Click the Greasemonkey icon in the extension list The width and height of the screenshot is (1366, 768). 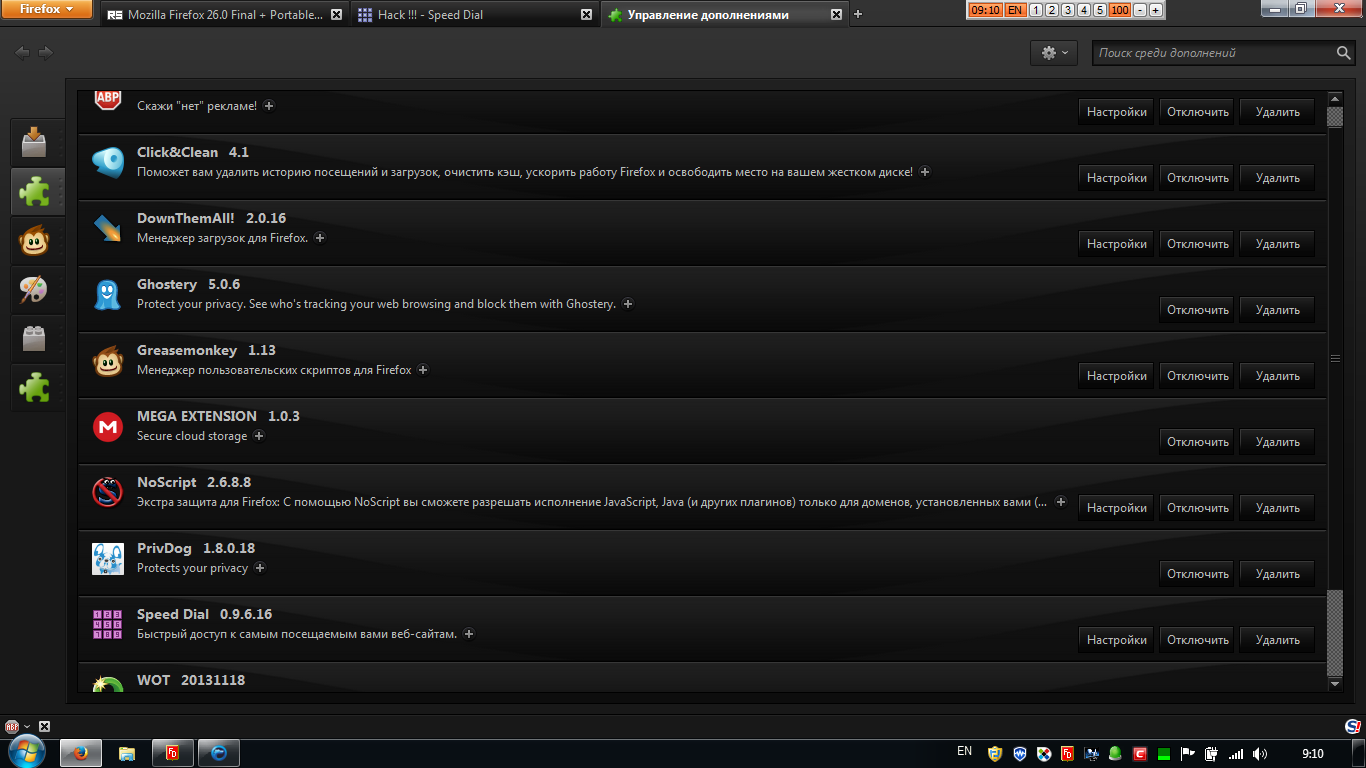(x=108, y=361)
